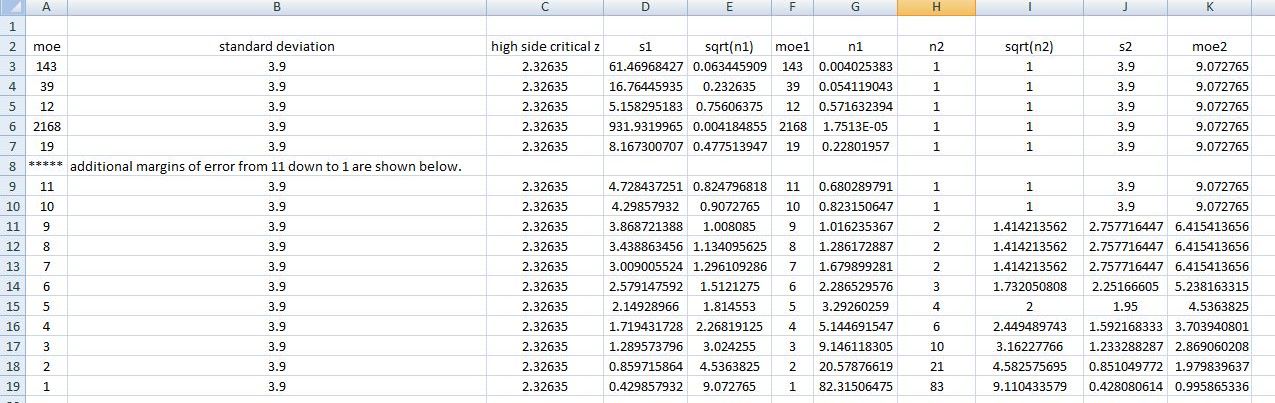Viewport: 1275px width, 403px height.
Task: Click the 'standard deviation' header cell
Action: tap(276, 46)
